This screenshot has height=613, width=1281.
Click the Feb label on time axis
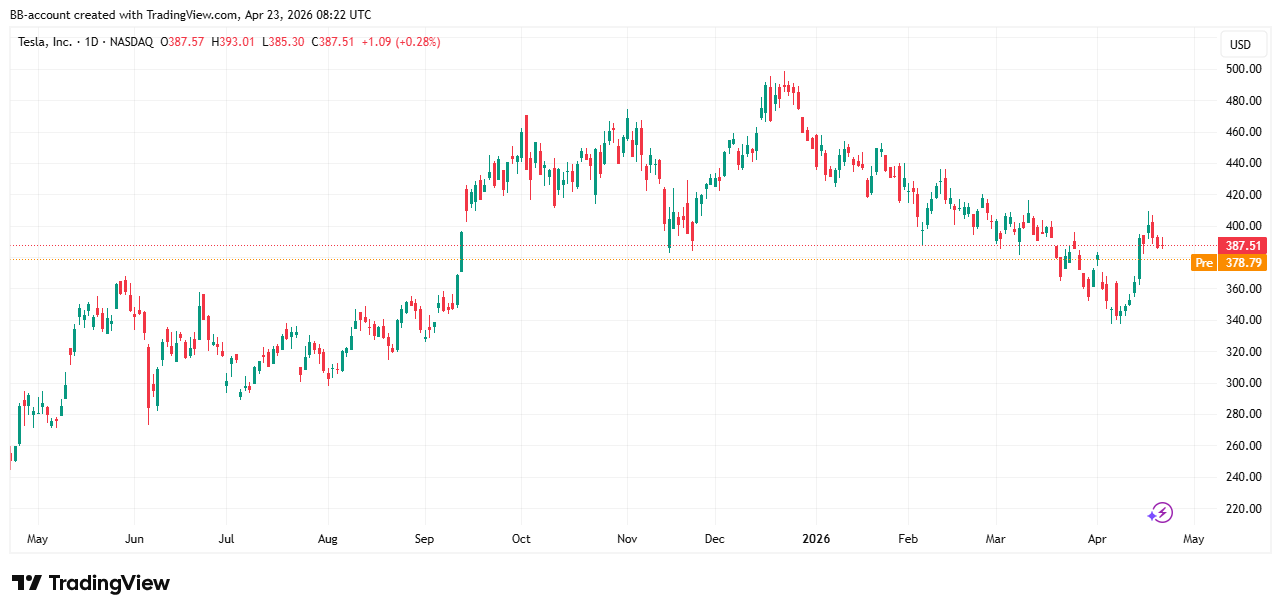pos(907,539)
